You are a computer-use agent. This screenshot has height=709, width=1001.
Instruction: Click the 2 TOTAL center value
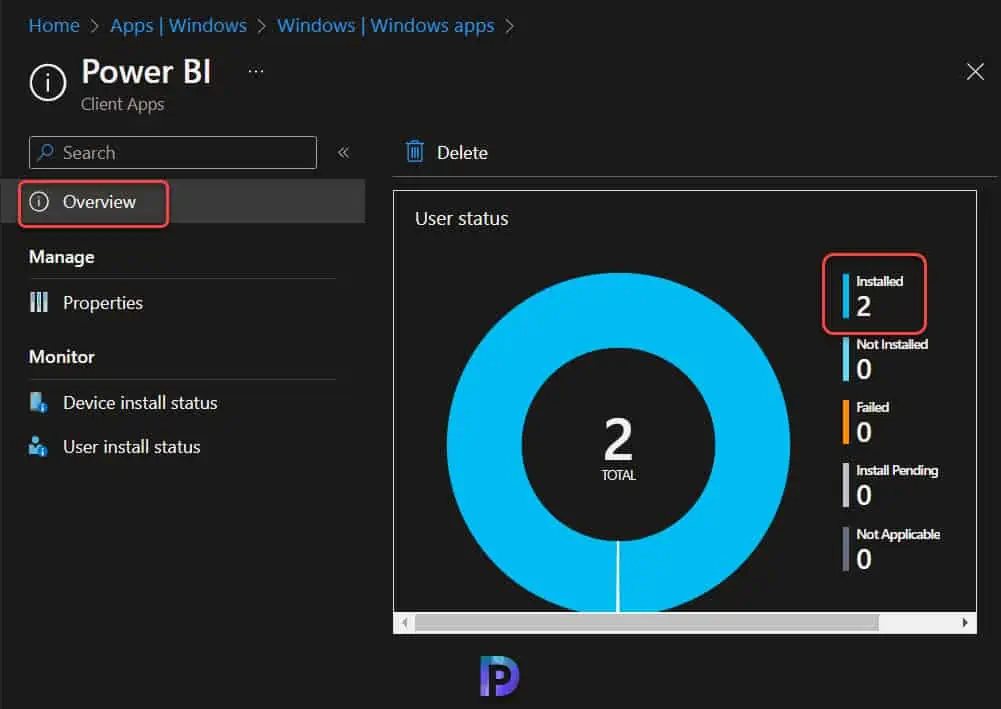618,447
